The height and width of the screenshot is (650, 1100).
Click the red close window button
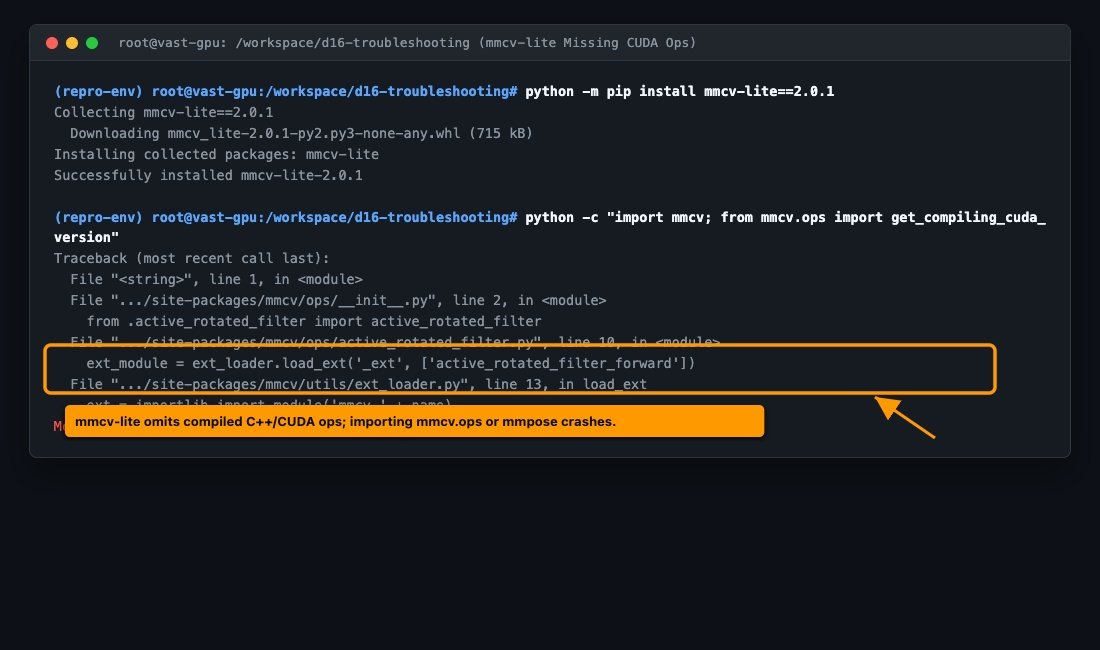coord(52,43)
